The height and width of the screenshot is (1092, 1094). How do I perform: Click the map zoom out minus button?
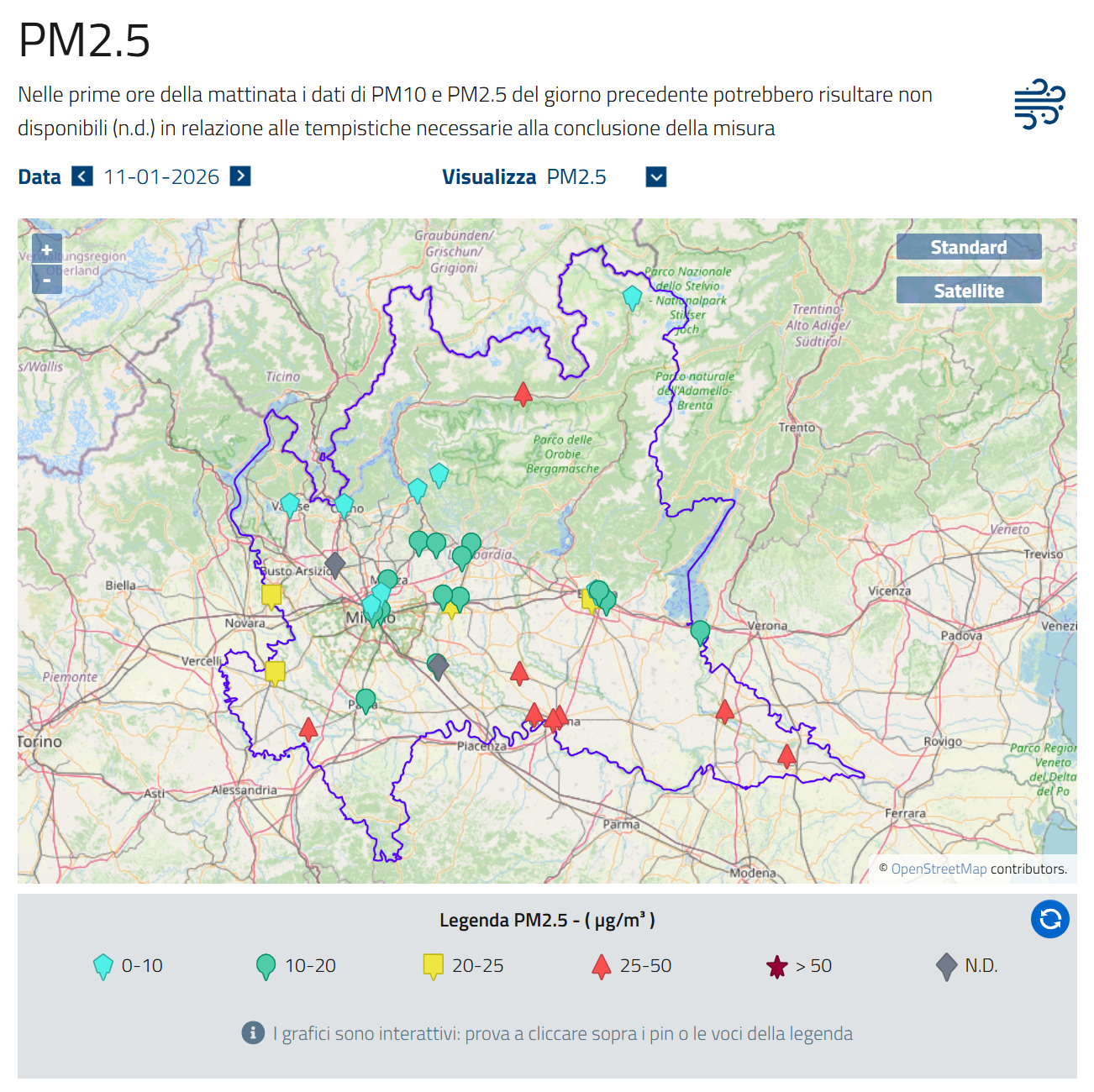pyautogui.click(x=47, y=280)
